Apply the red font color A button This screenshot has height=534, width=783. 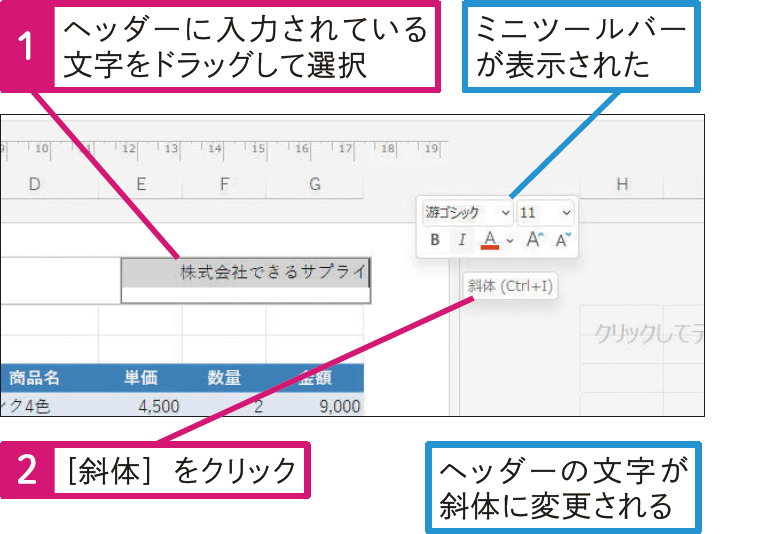[x=490, y=240]
